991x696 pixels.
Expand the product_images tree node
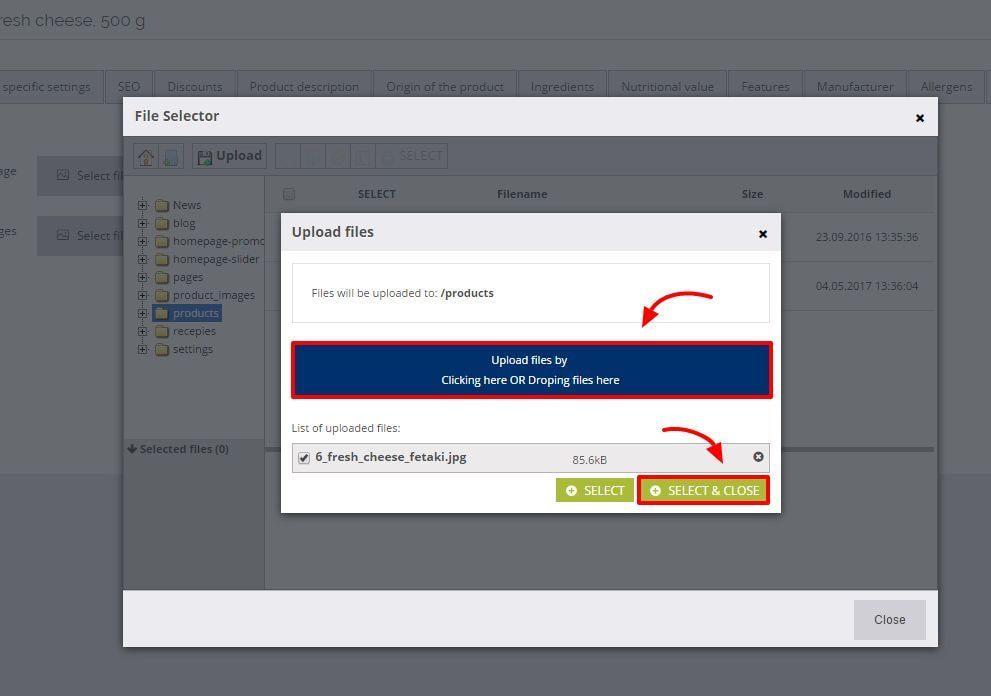143,295
